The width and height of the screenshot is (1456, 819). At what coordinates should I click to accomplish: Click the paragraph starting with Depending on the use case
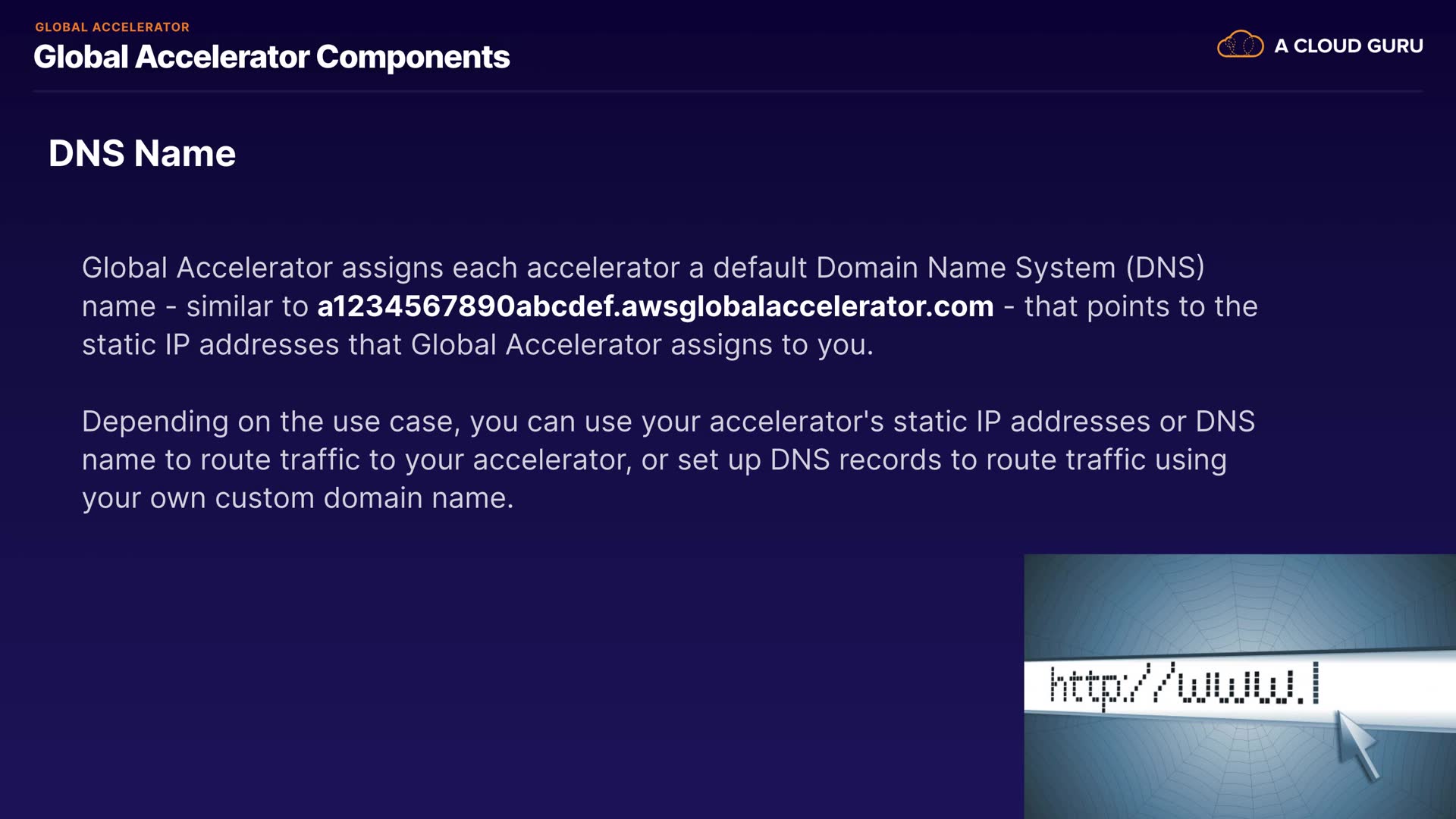[667, 460]
